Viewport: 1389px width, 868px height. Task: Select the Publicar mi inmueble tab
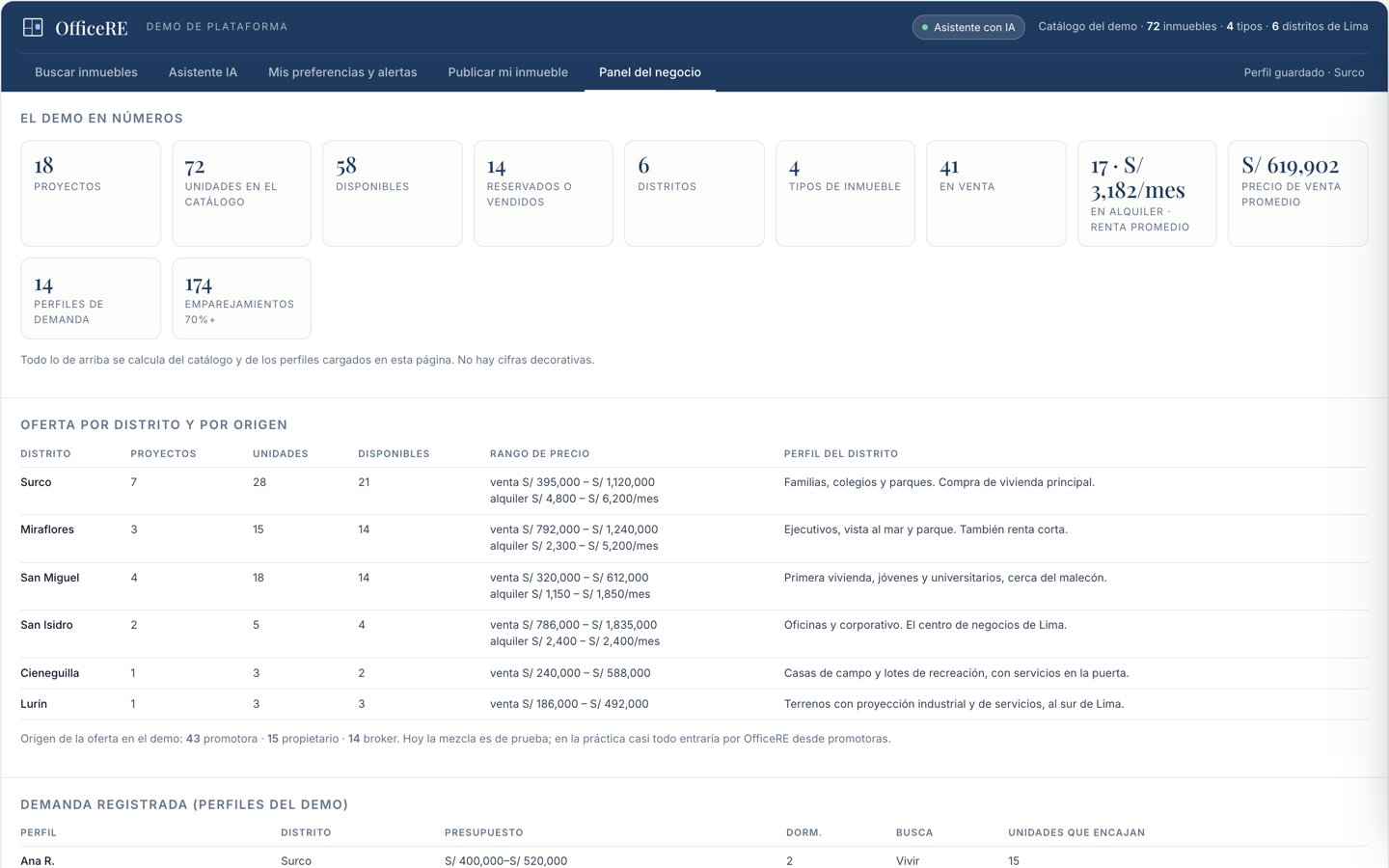(x=507, y=72)
